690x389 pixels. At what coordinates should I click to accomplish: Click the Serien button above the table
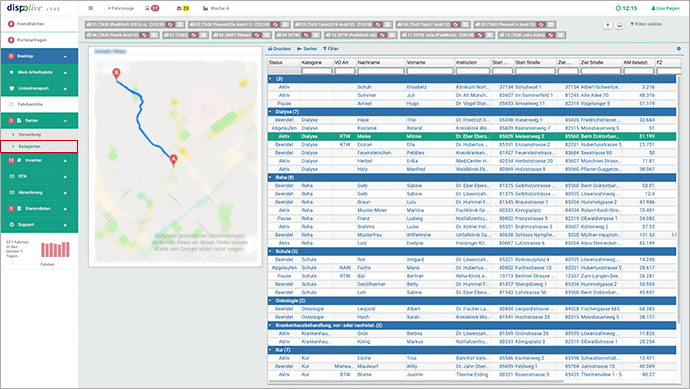[x=307, y=49]
